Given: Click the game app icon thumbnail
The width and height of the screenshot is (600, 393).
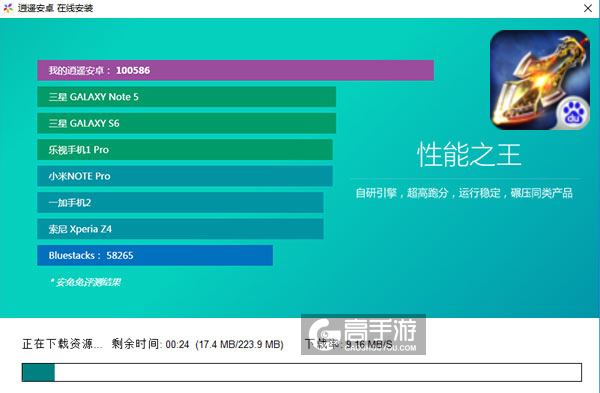Looking at the screenshot, I should pos(540,80).
